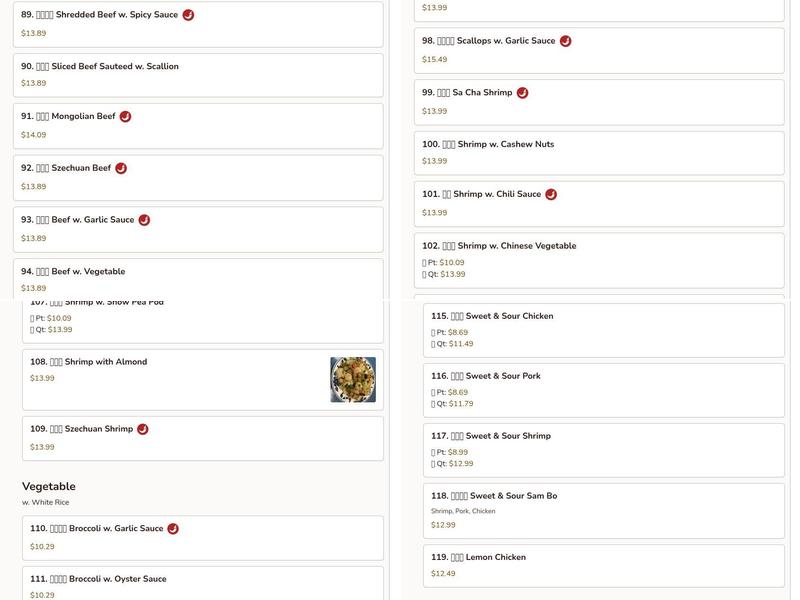800x600 pixels.
Task: Open the Shrimp with Almond photo thumbnail
Action: point(353,380)
